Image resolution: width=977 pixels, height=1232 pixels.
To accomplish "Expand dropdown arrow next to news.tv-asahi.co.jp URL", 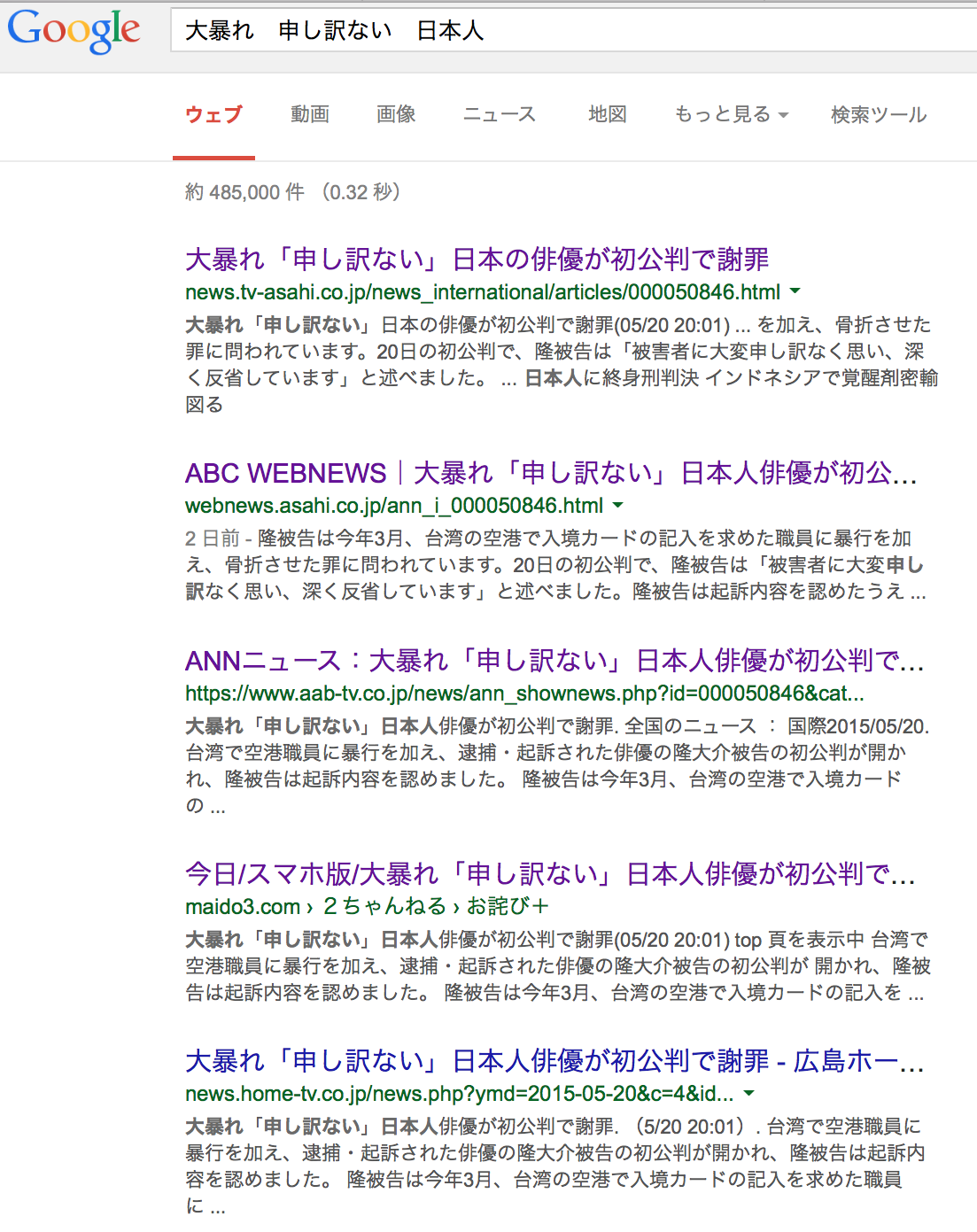I will pyautogui.click(x=795, y=291).
